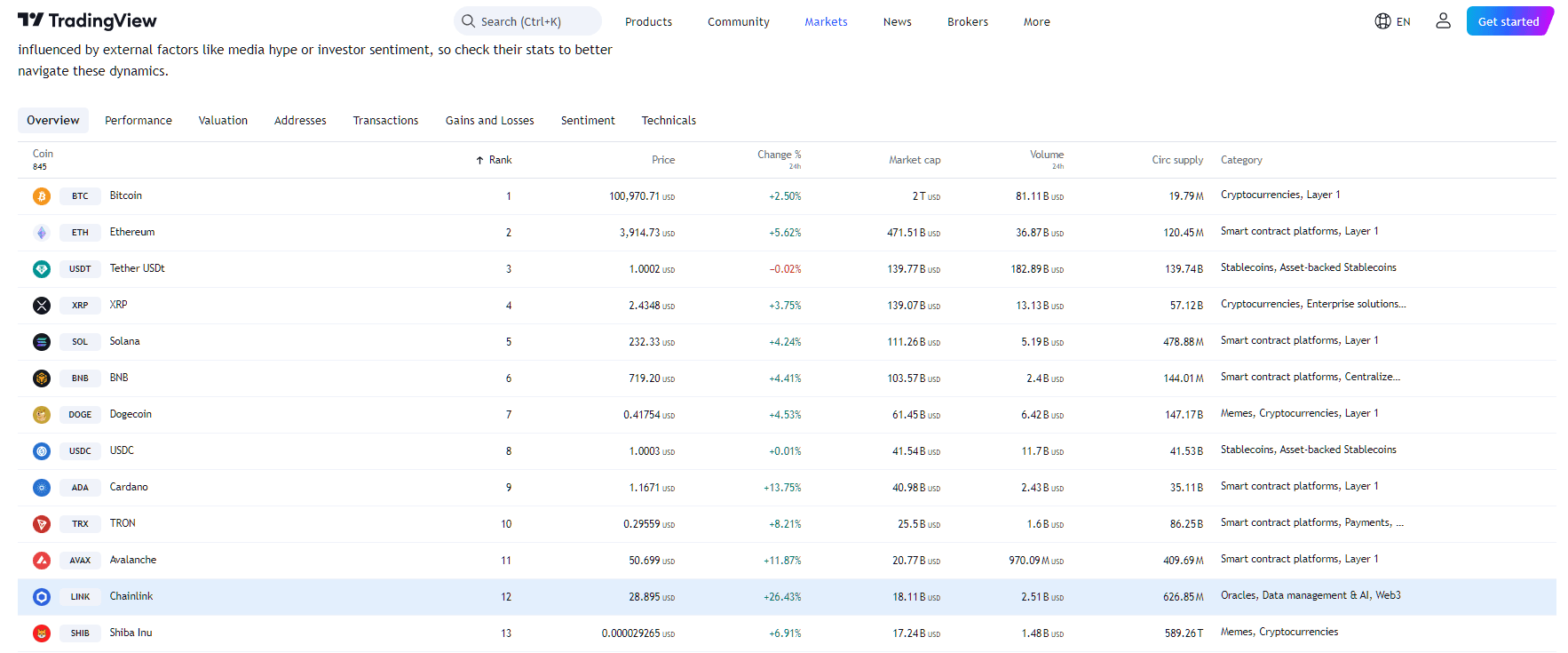Image resolution: width=1568 pixels, height=653 pixels.
Task: Click the ETH ticker badge
Action: click(80, 233)
